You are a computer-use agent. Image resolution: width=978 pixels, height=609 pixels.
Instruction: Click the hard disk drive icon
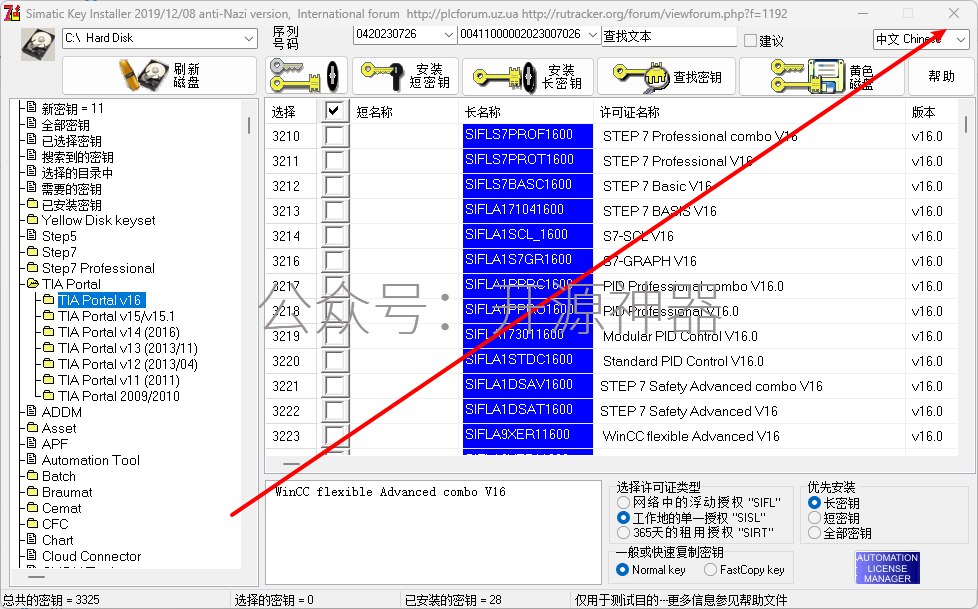pos(38,44)
